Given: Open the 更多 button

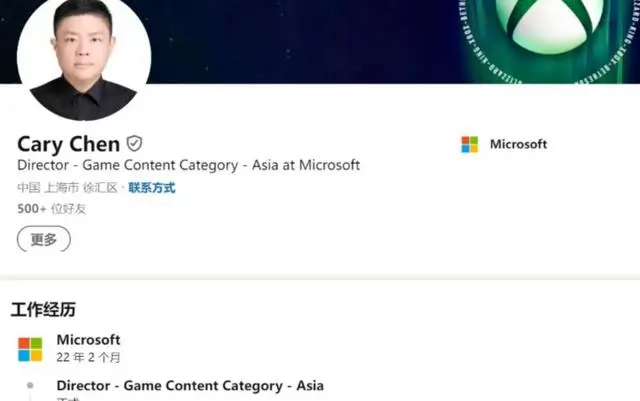Looking at the screenshot, I should point(44,239).
